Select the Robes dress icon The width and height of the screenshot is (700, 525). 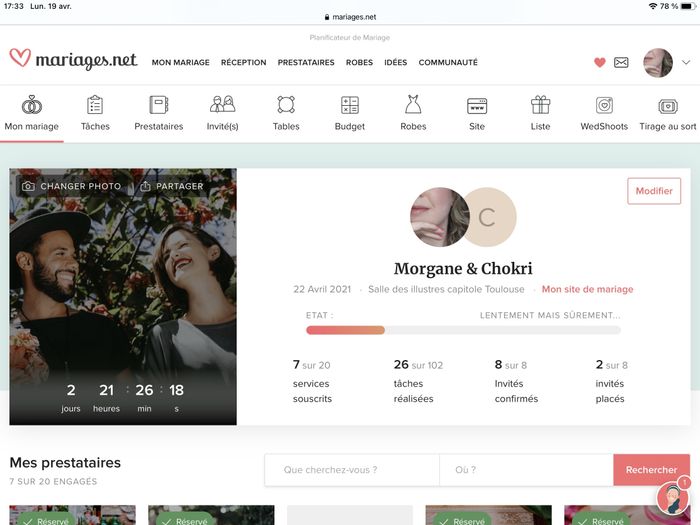tap(413, 105)
